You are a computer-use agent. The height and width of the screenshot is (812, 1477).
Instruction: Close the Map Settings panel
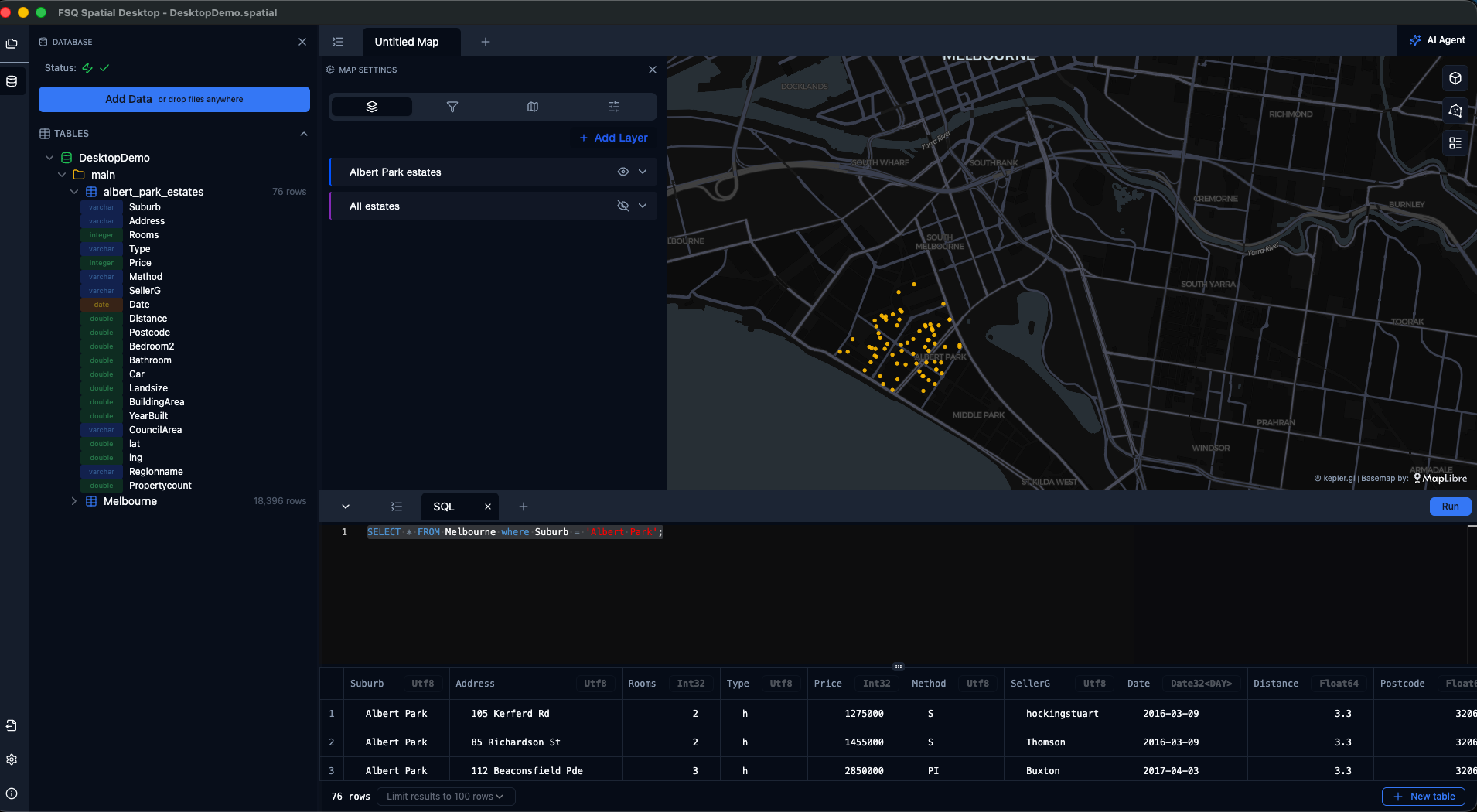tap(653, 70)
